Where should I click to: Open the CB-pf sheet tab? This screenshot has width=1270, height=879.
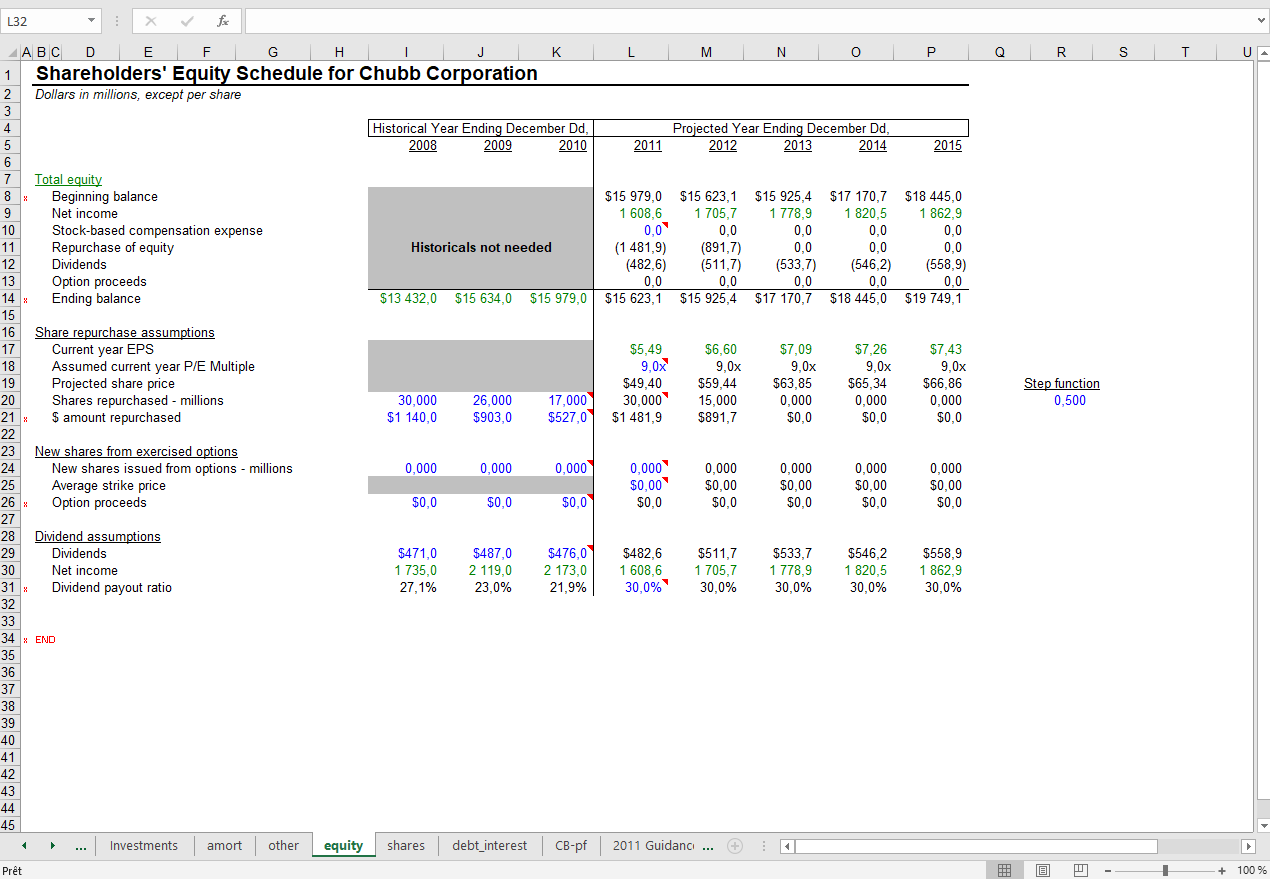point(571,846)
